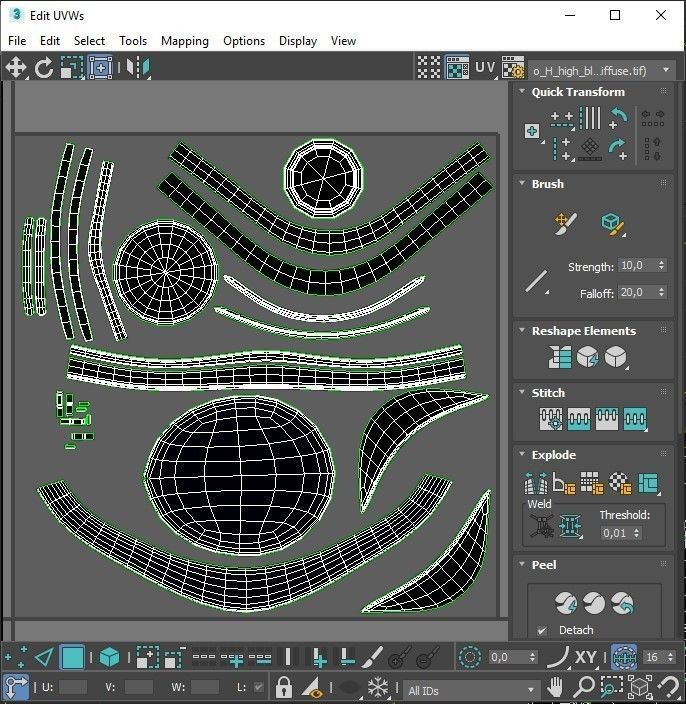Select the Pan view hand tool

556,686
